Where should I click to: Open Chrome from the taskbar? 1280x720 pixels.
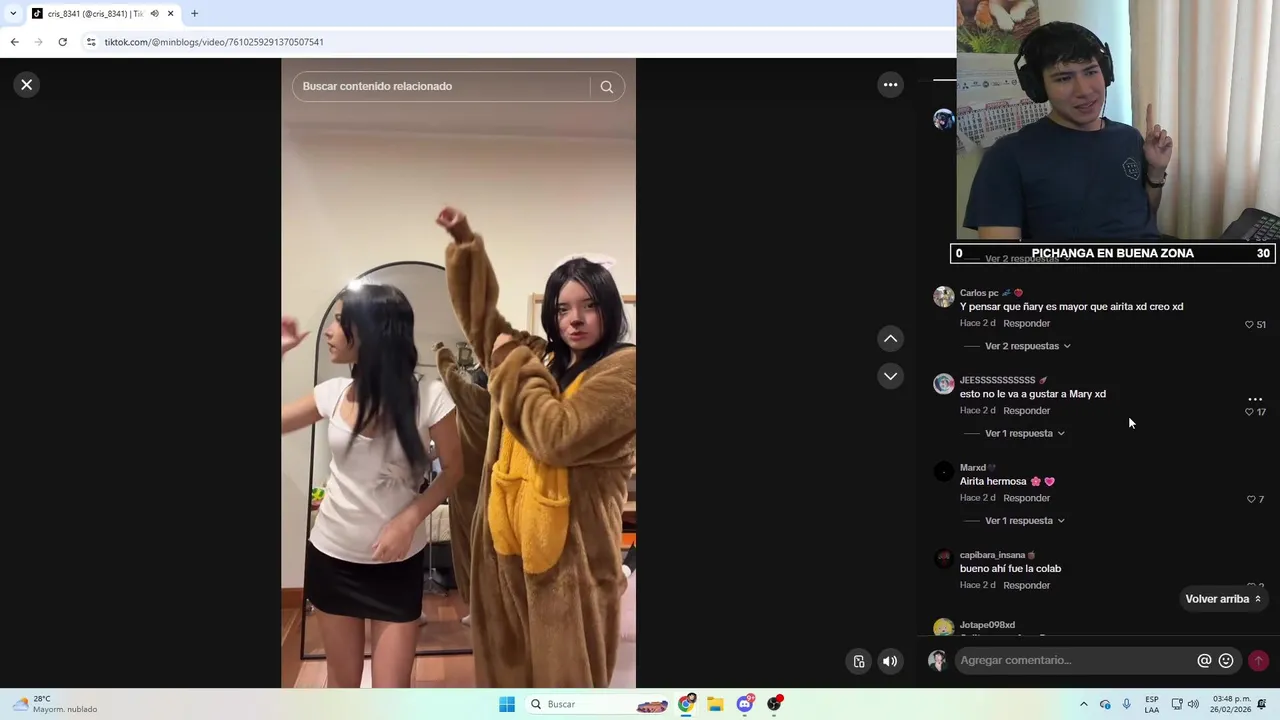tap(686, 704)
